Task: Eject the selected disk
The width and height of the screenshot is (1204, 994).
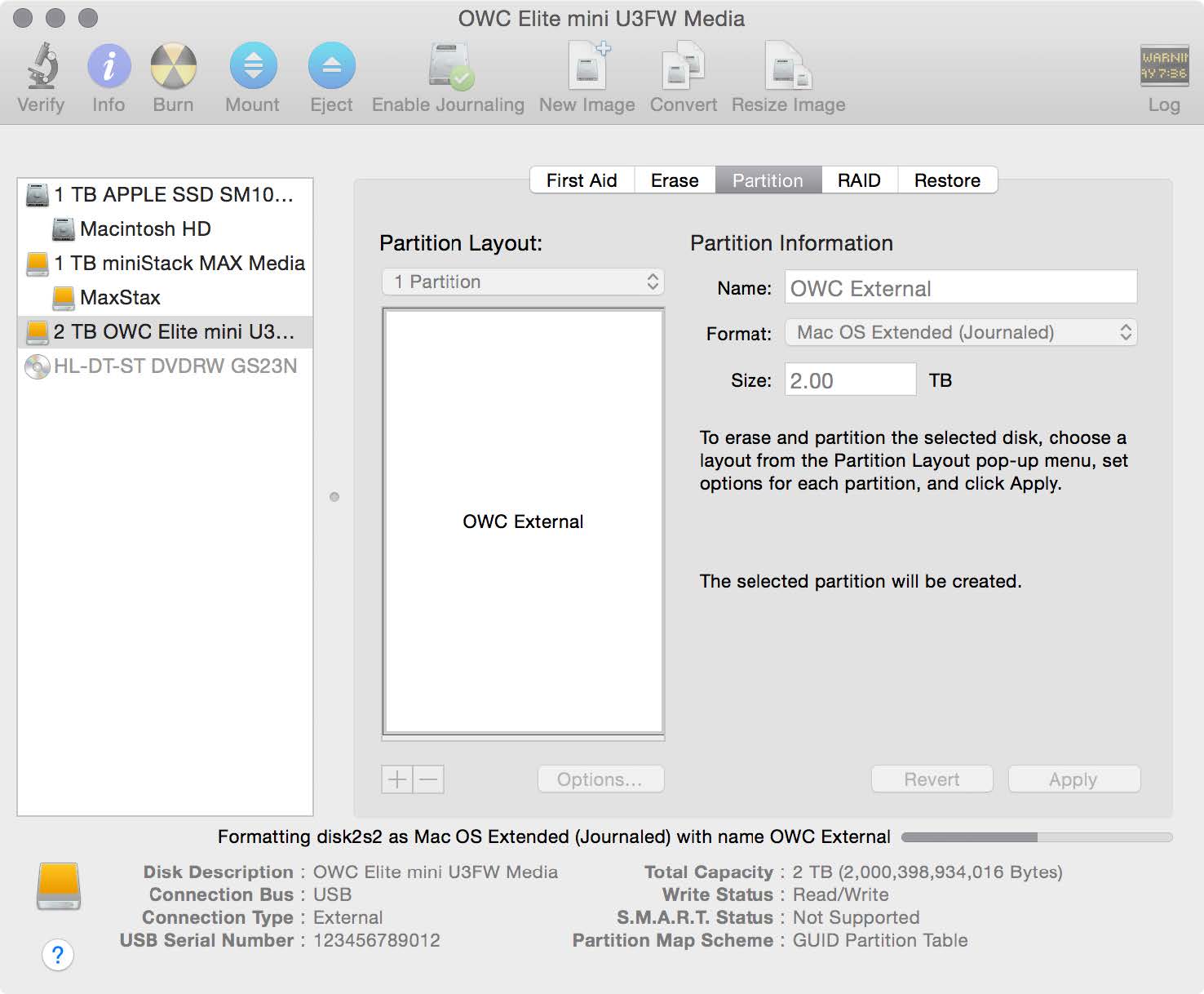Action: 330,73
